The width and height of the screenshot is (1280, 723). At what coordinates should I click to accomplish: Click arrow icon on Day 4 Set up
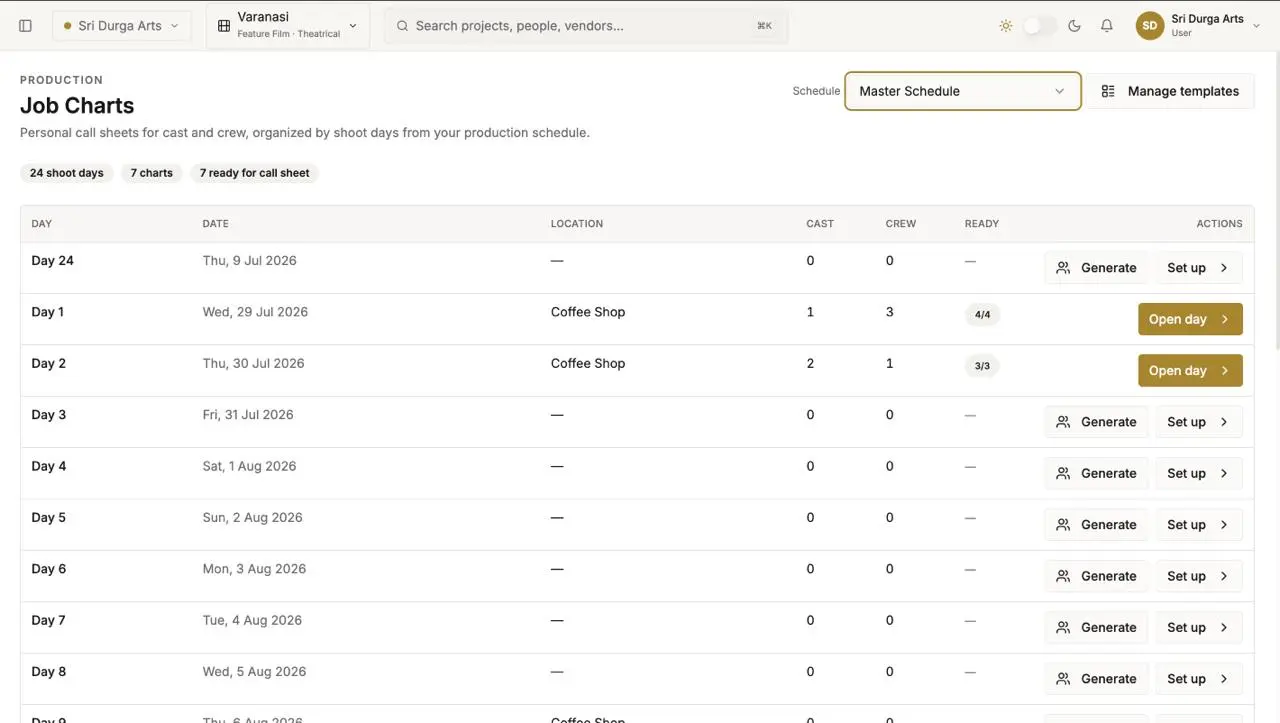coord(1224,474)
